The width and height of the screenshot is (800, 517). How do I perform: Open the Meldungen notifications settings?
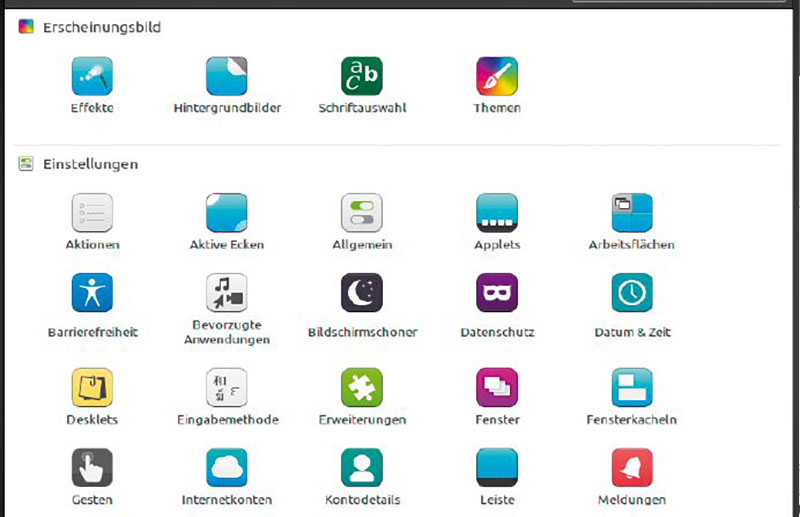pyautogui.click(x=632, y=467)
